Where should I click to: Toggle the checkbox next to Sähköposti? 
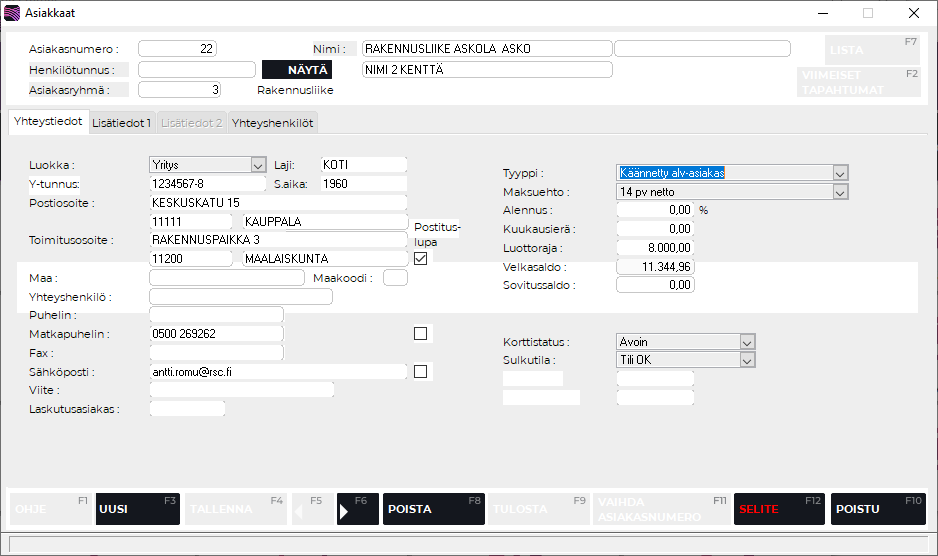421,372
